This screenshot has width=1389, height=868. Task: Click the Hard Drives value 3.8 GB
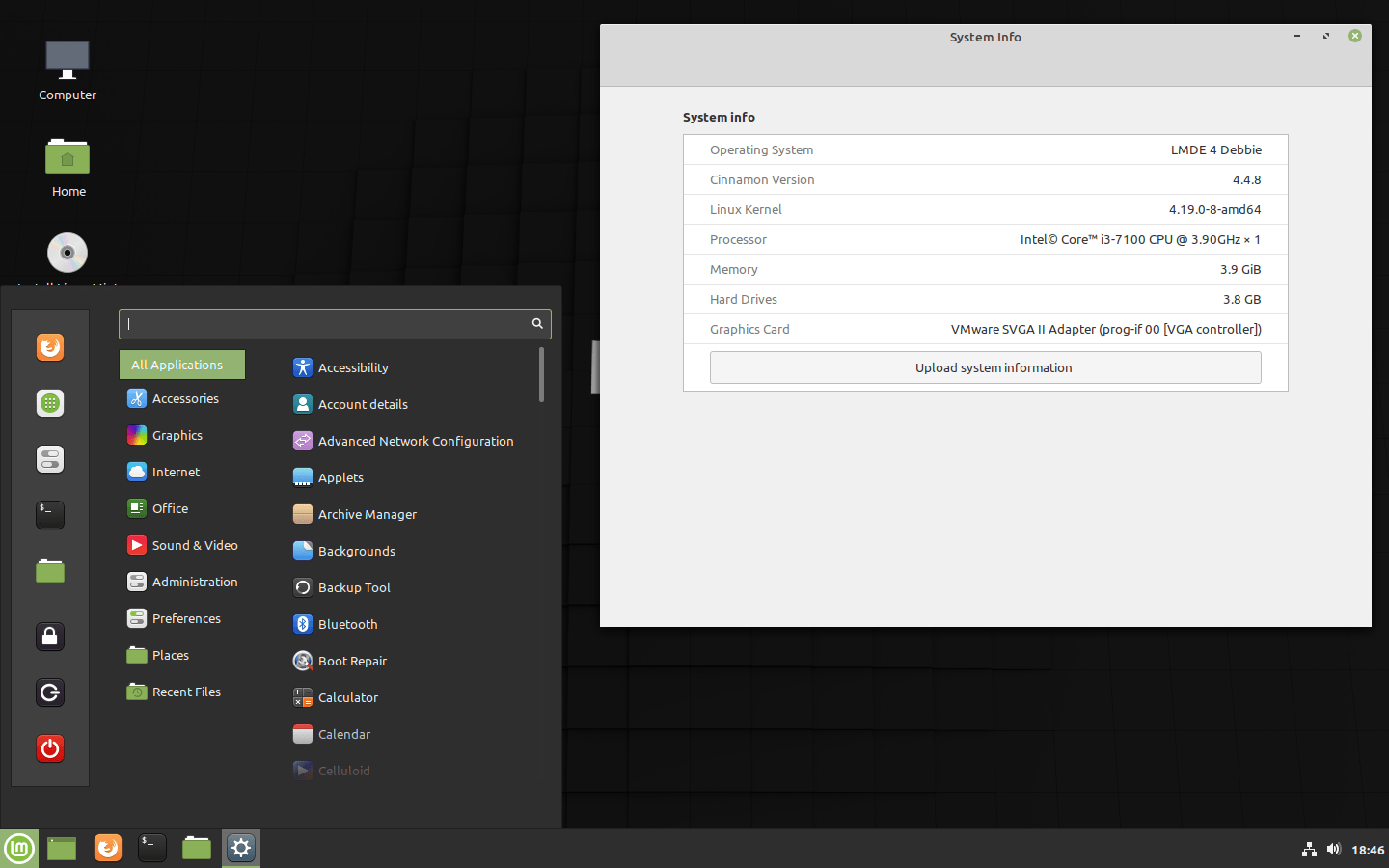click(1241, 299)
